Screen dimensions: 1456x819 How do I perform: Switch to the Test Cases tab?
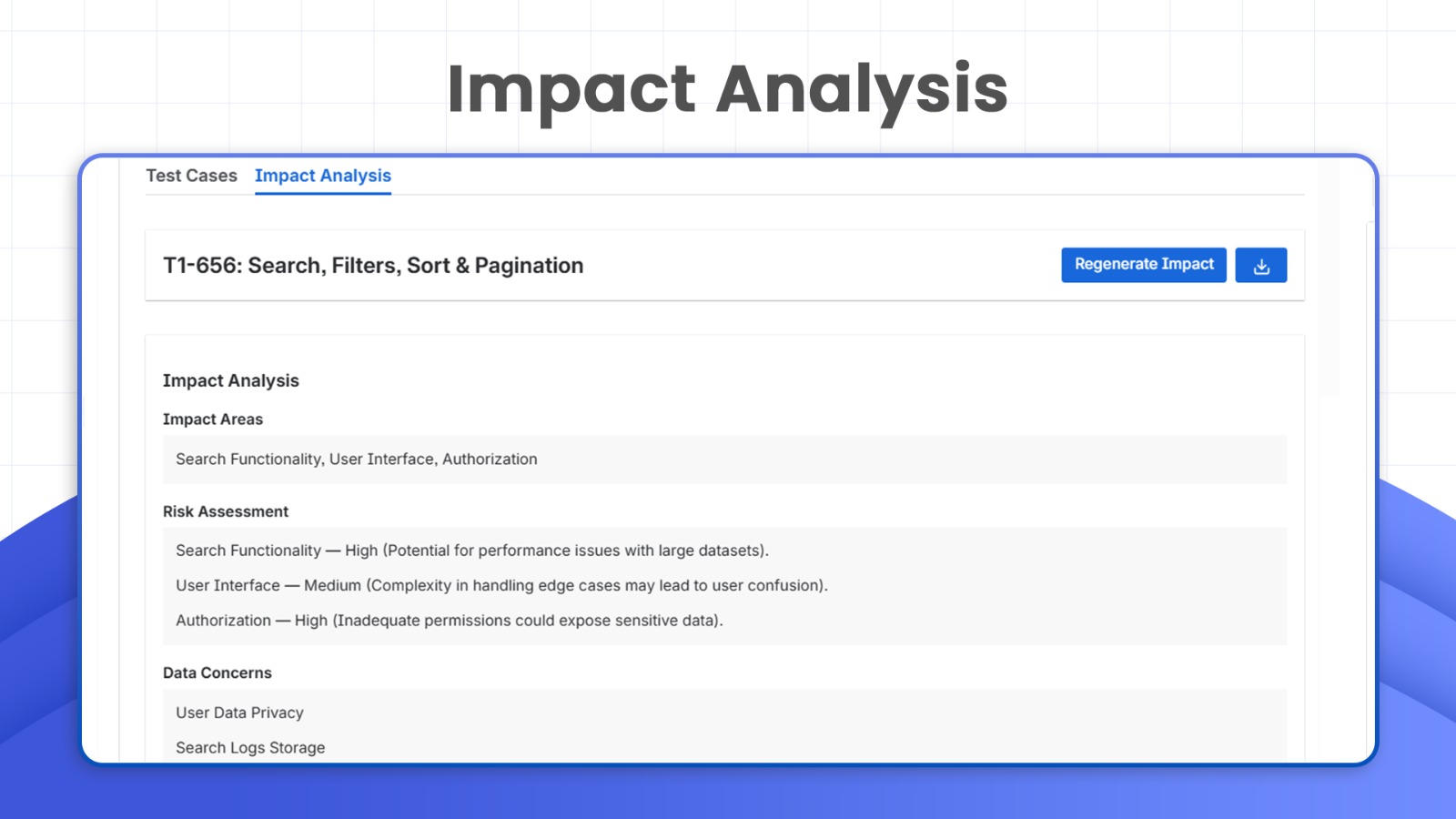pos(192,176)
